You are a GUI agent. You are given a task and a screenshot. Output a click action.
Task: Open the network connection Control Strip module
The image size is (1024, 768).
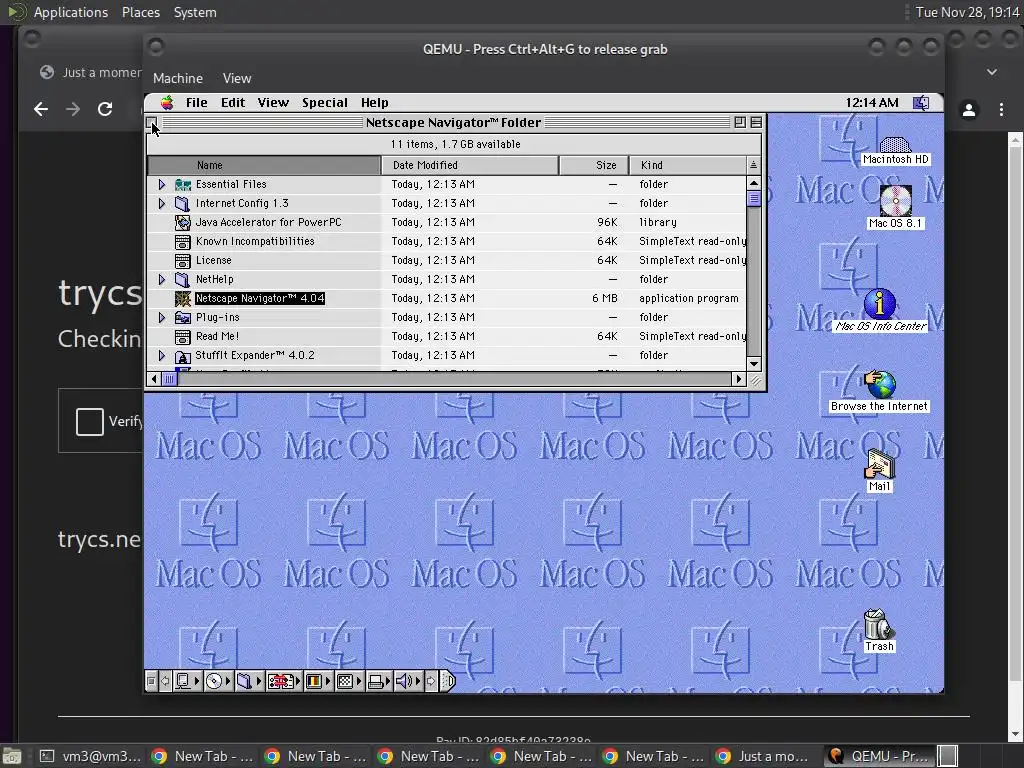click(284, 681)
